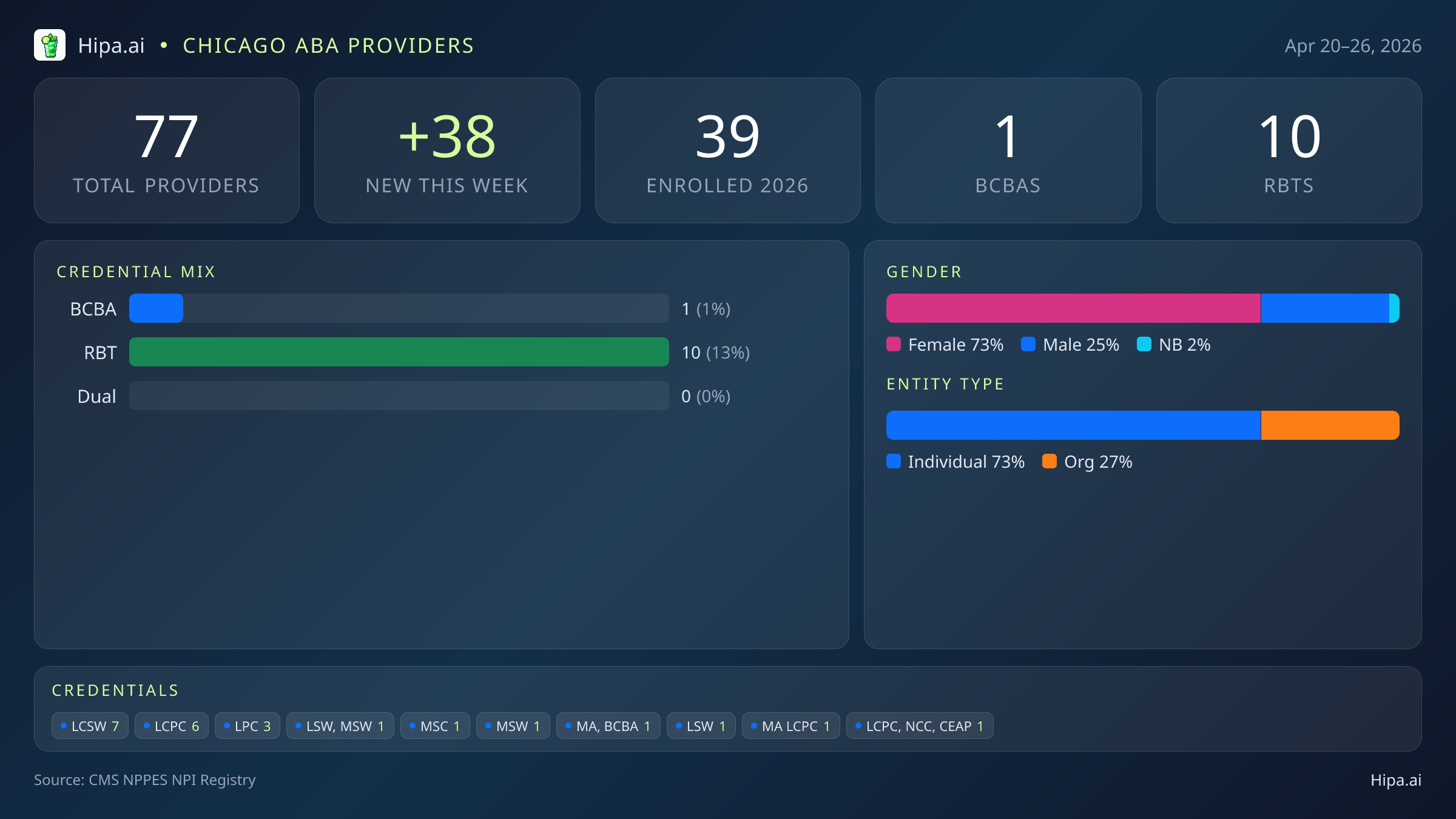Click the NB cyan legend swatch

[1144, 345]
